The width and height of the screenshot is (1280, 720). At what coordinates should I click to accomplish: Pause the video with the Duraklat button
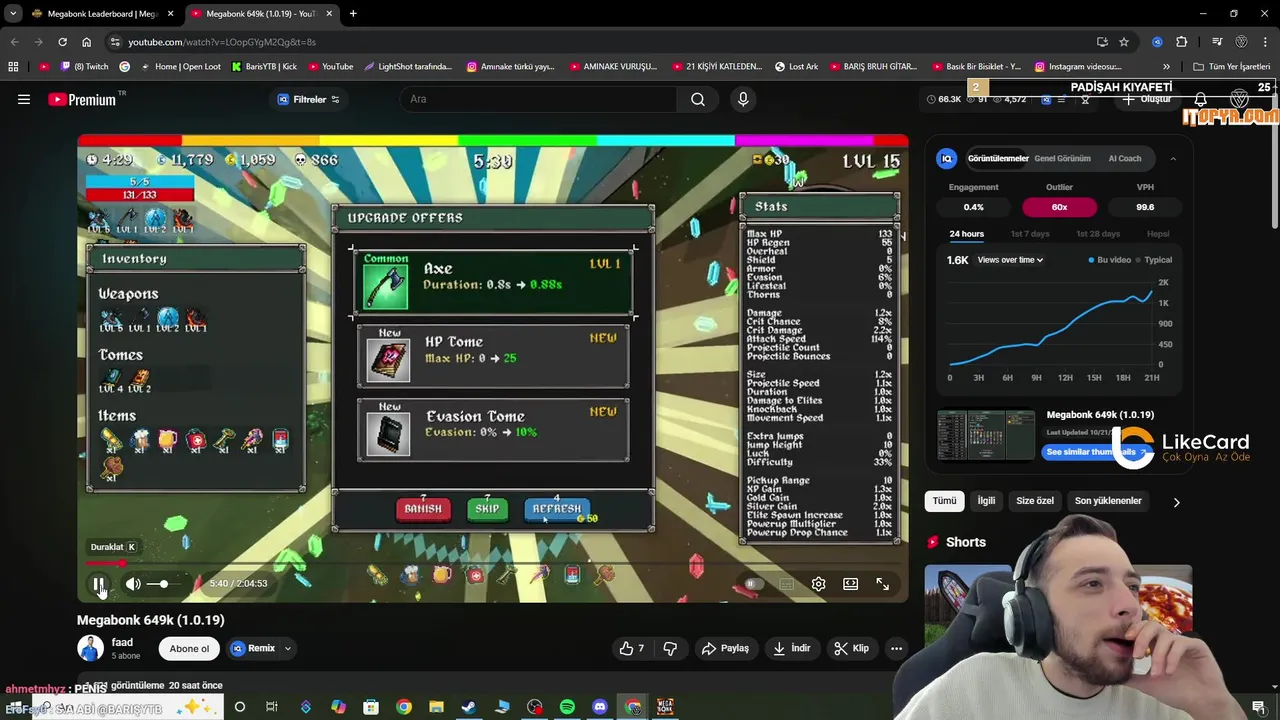pos(99,584)
